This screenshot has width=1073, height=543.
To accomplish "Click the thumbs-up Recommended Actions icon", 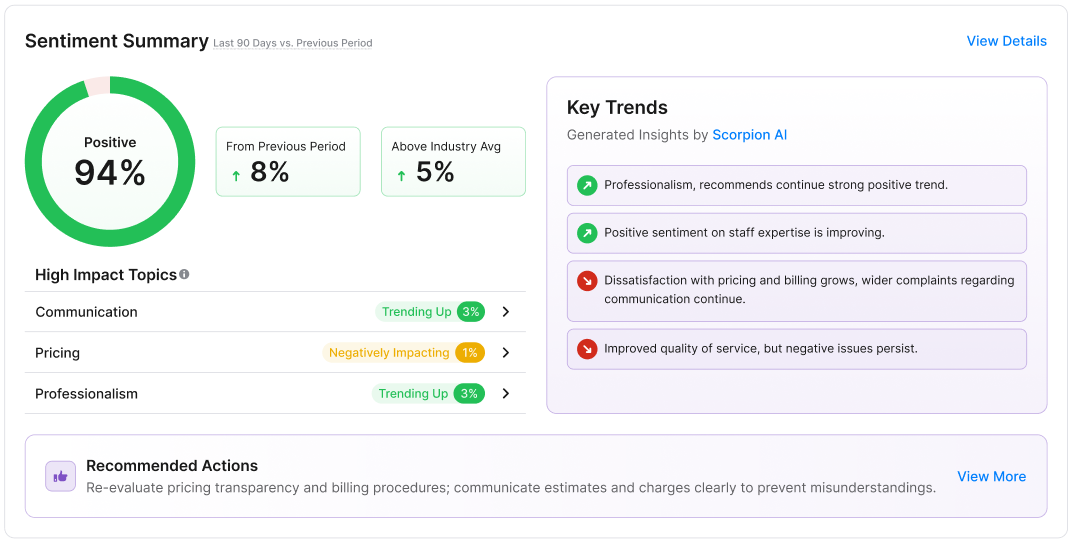I will click(61, 476).
